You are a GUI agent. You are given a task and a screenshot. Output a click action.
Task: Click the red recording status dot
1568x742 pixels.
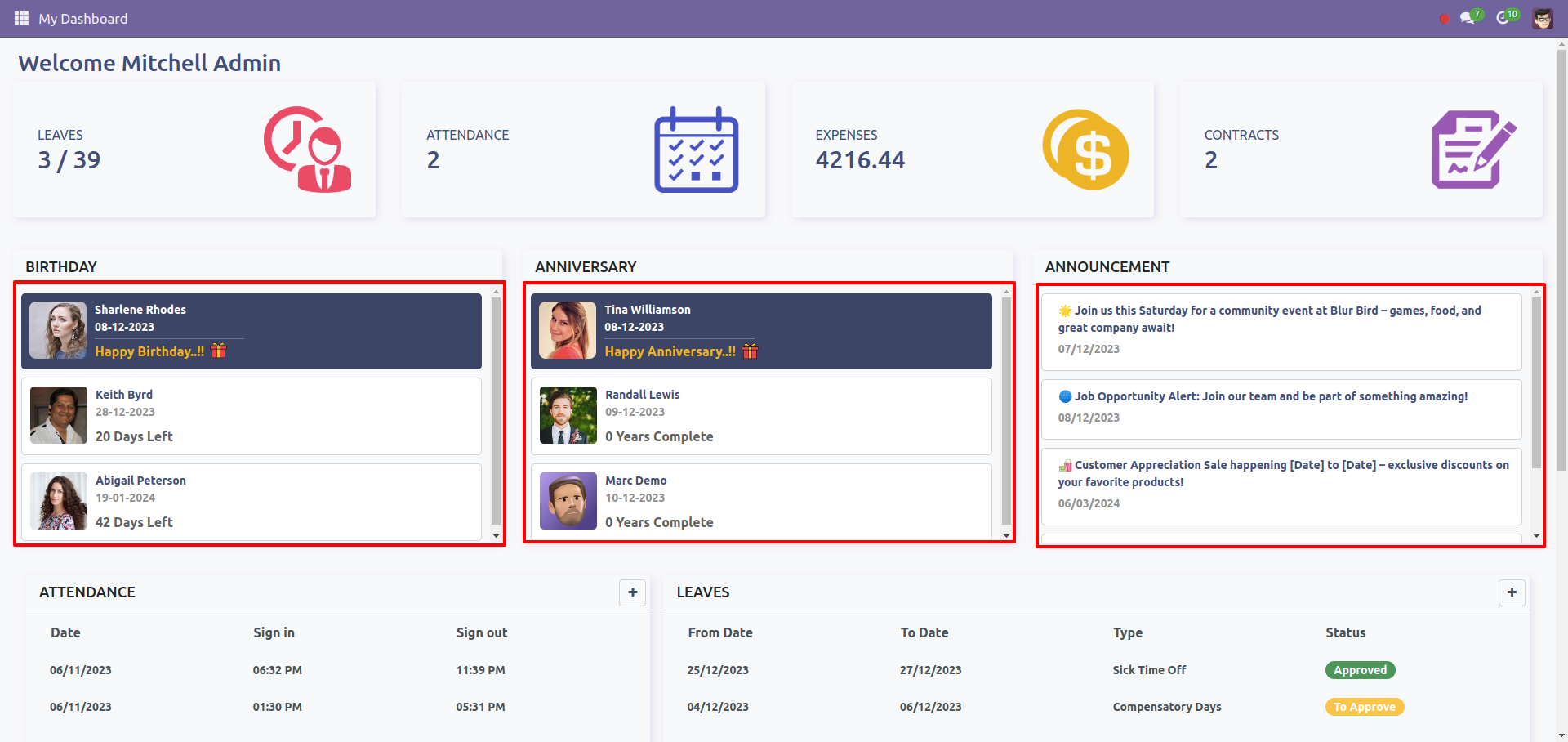pyautogui.click(x=1444, y=19)
